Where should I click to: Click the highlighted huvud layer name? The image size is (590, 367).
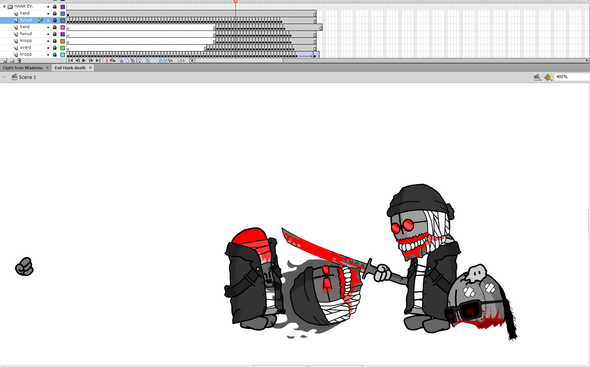26,20
